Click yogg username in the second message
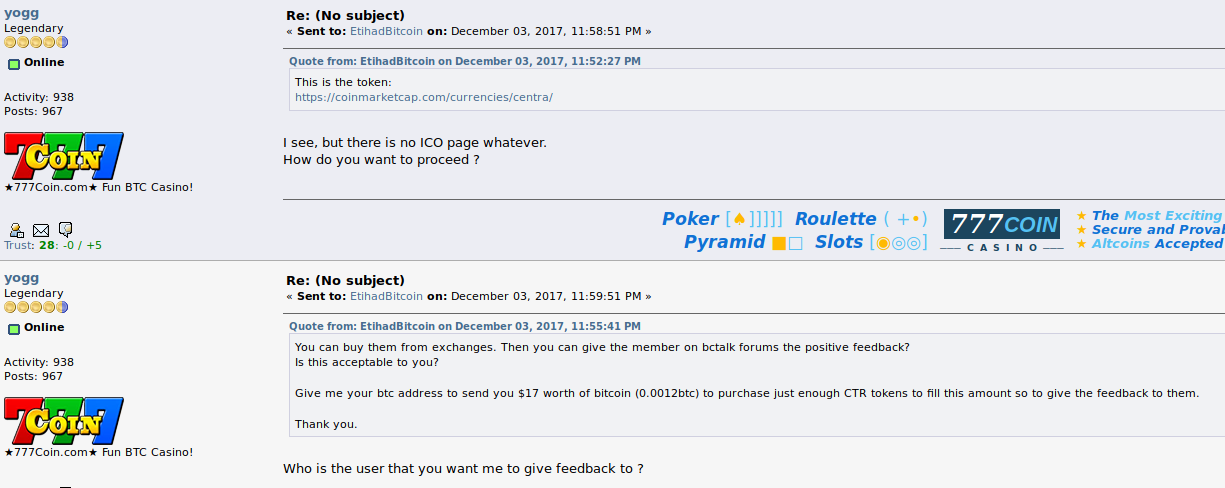Viewport: 1225px width, 488px height. coord(22,279)
